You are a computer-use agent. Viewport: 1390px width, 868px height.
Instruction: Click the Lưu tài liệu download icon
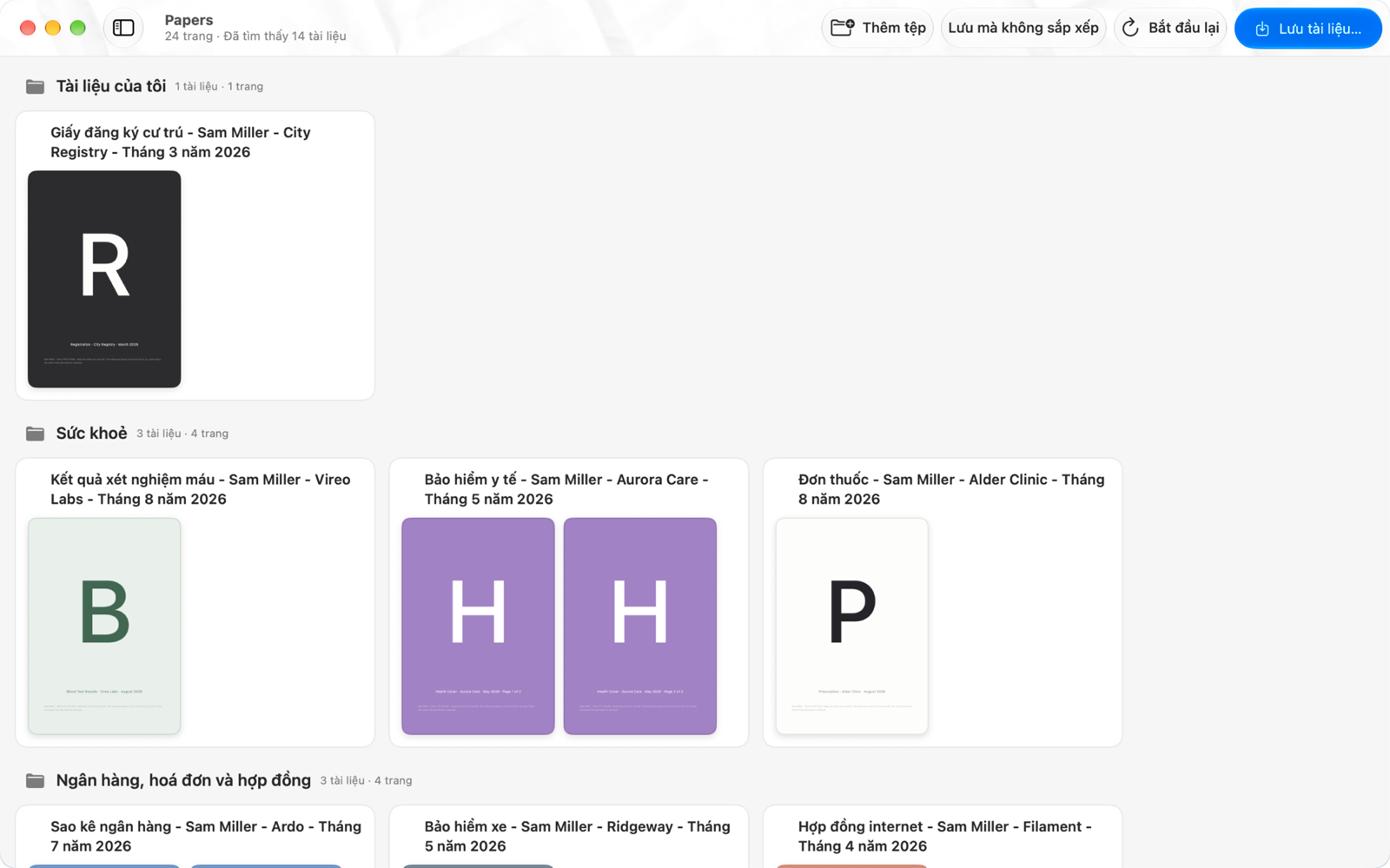pos(1262,29)
